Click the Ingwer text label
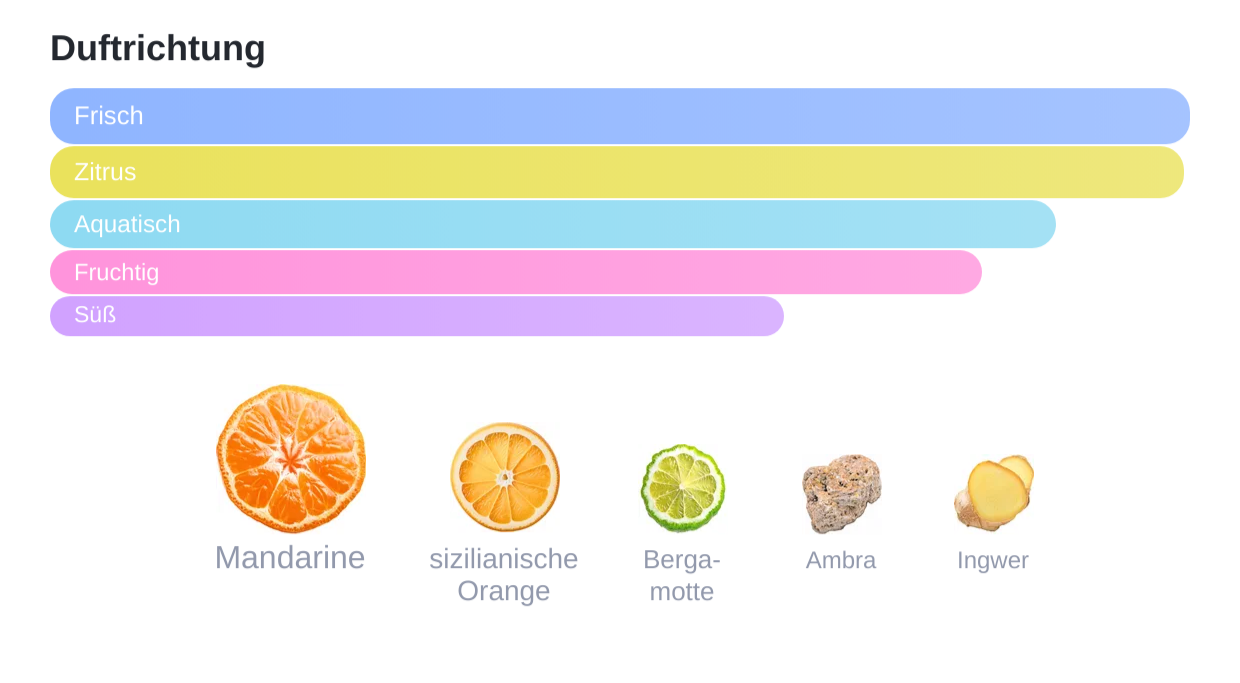This screenshot has width=1240, height=683. pyautogui.click(x=993, y=561)
